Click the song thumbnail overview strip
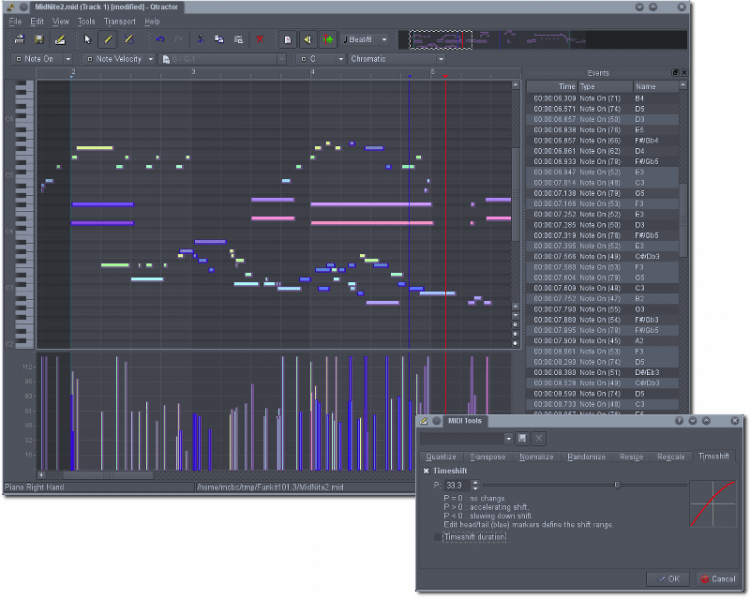The image size is (750, 600). 542,40
